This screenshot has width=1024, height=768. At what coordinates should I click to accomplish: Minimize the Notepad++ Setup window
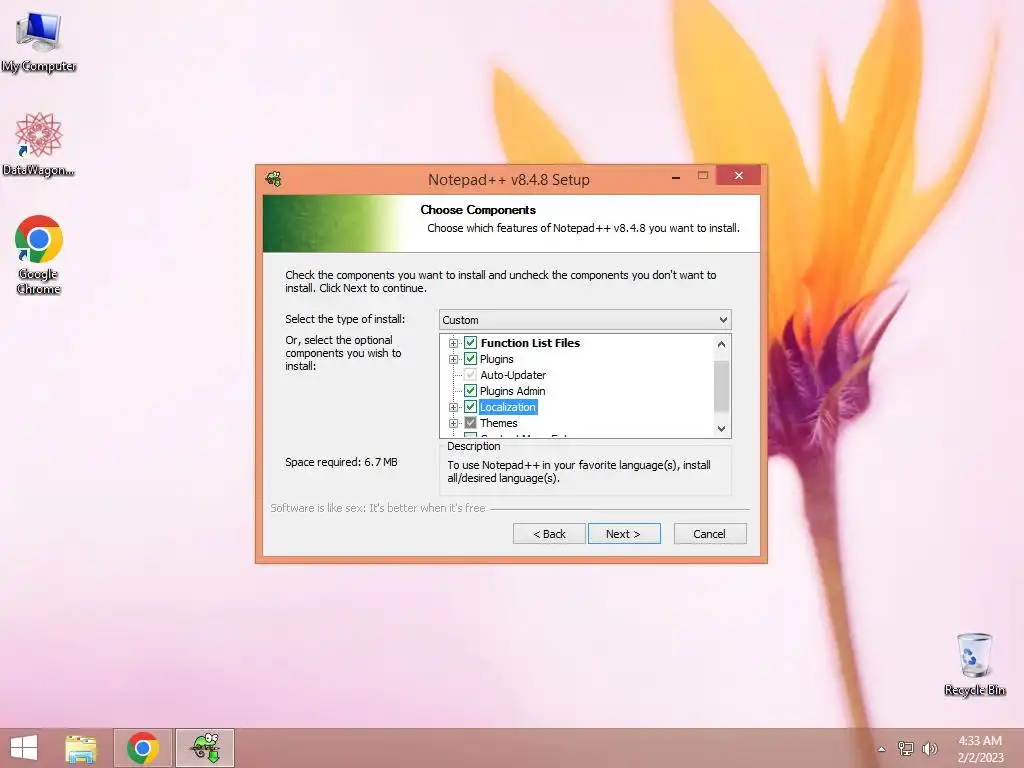pos(676,176)
